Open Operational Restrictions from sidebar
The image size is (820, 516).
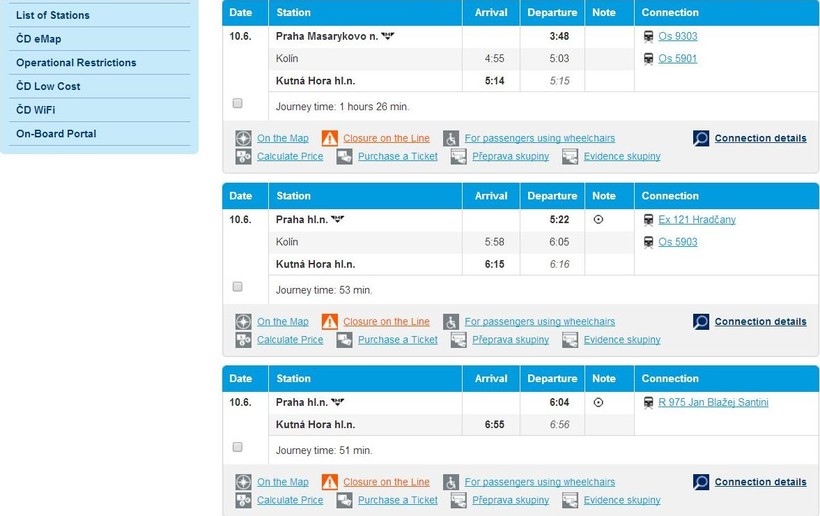(x=76, y=62)
